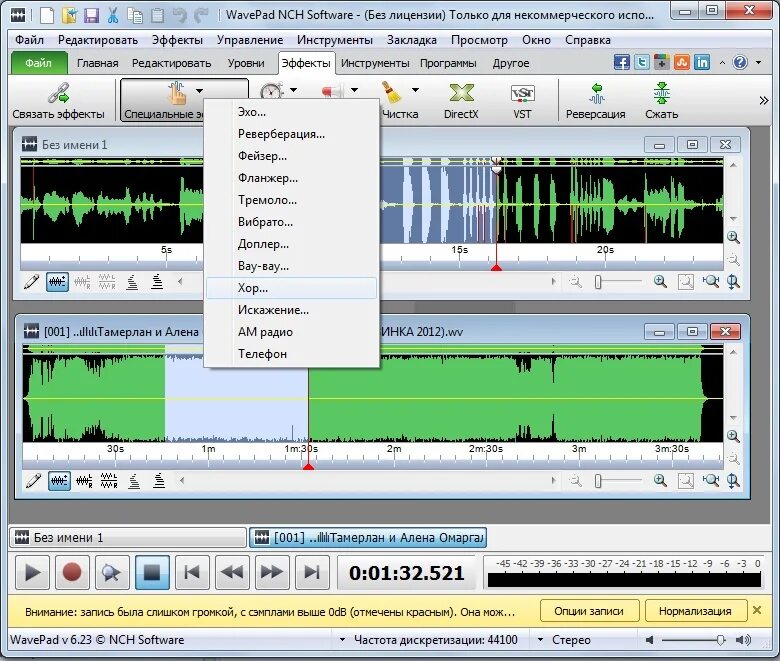Start playback with the Play button
Screen dimensions: 780x661
click(x=32, y=572)
